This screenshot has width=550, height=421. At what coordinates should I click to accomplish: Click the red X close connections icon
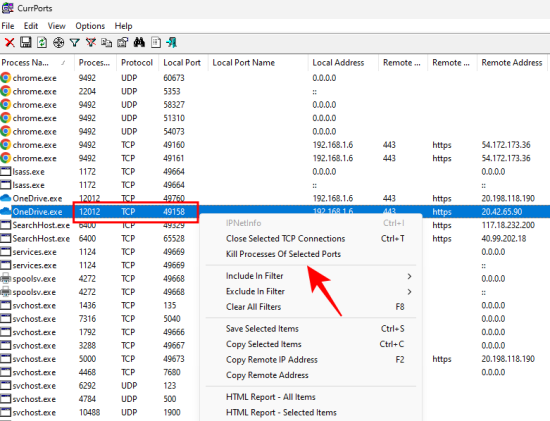coord(9,43)
